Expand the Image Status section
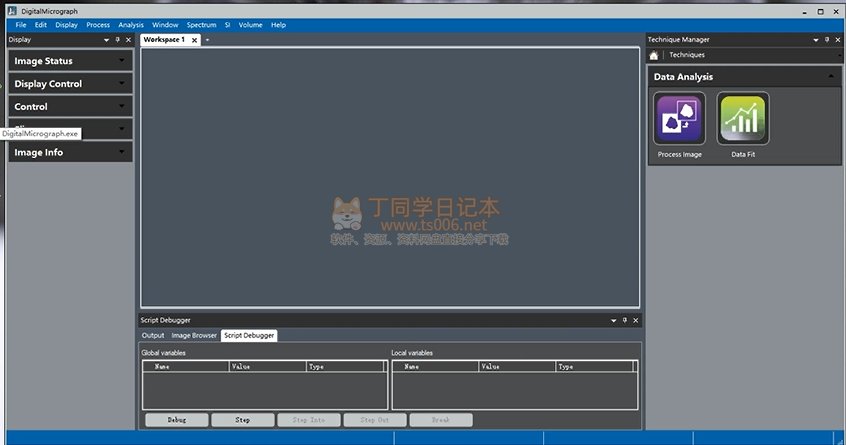The height and width of the screenshot is (445, 846). coord(70,61)
